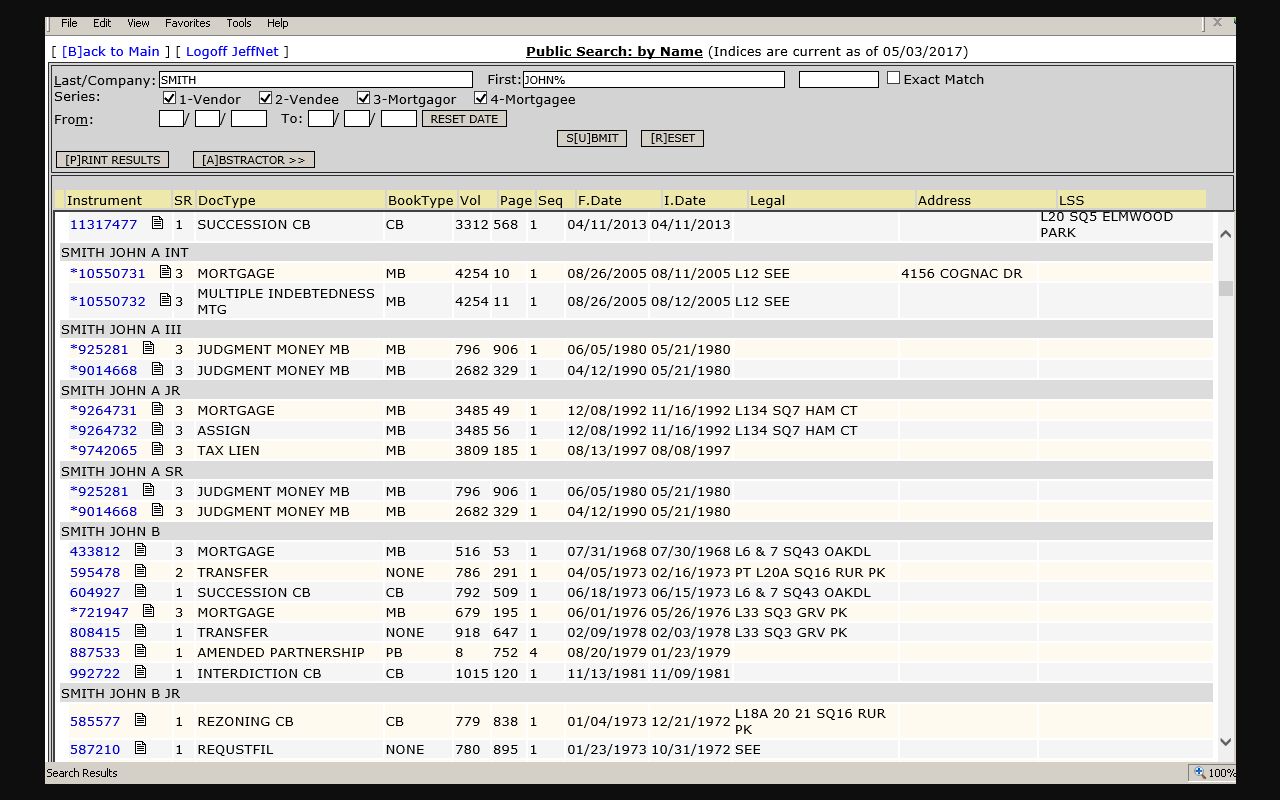Open document icon for instrument *9742065
The width and height of the screenshot is (1280, 800).
tap(157, 449)
